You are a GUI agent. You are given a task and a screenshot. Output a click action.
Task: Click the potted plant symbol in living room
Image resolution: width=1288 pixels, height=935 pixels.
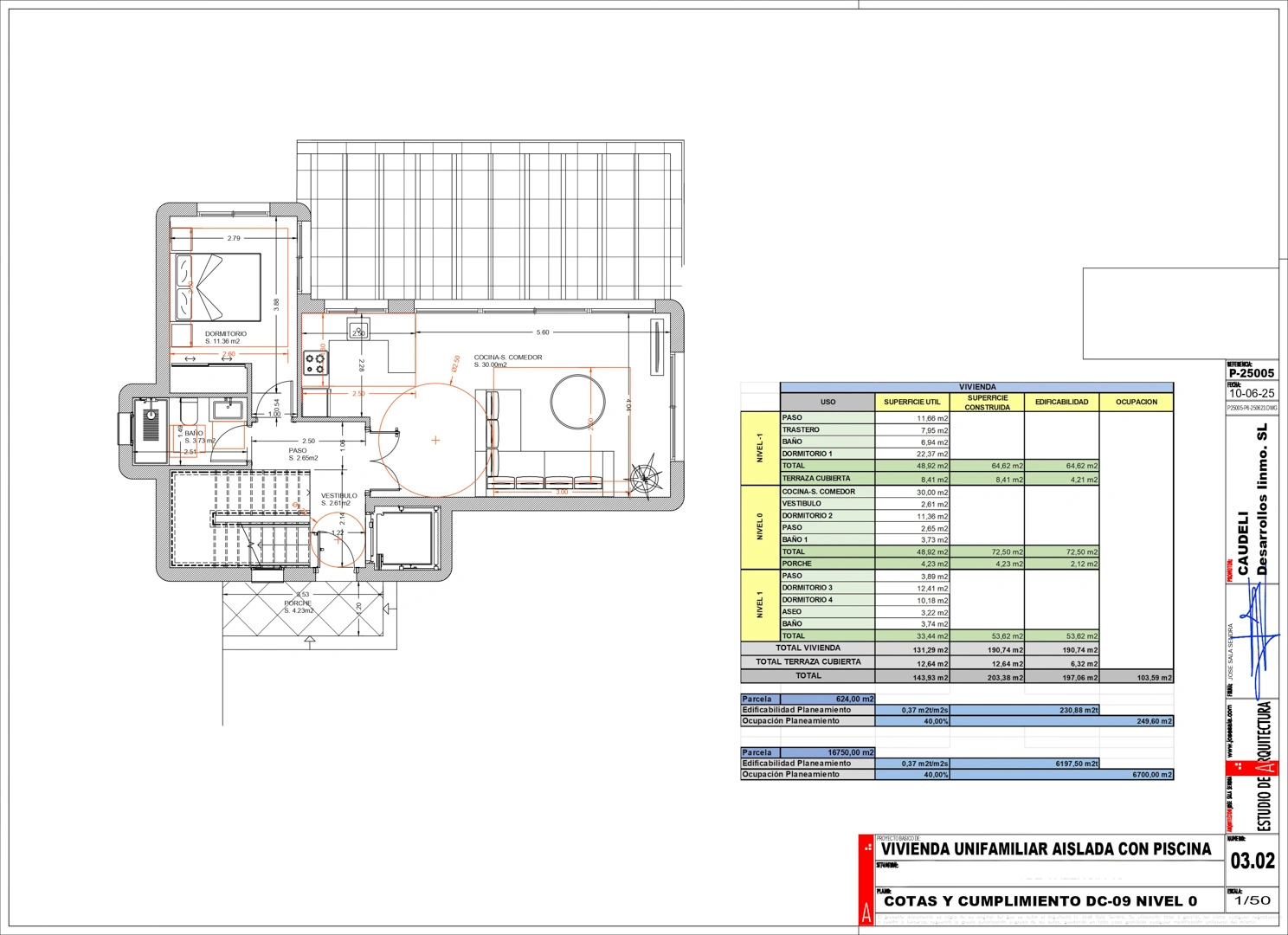point(643,477)
